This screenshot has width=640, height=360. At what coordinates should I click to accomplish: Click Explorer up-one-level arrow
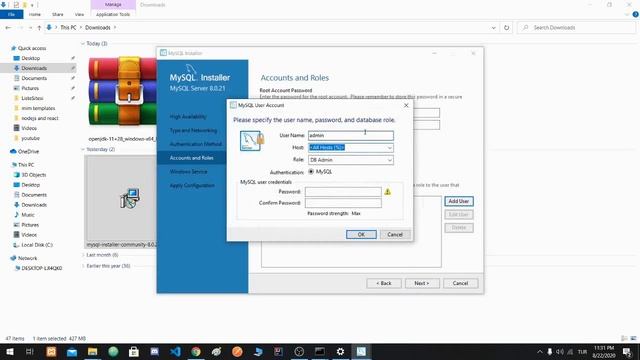[x=39, y=28]
